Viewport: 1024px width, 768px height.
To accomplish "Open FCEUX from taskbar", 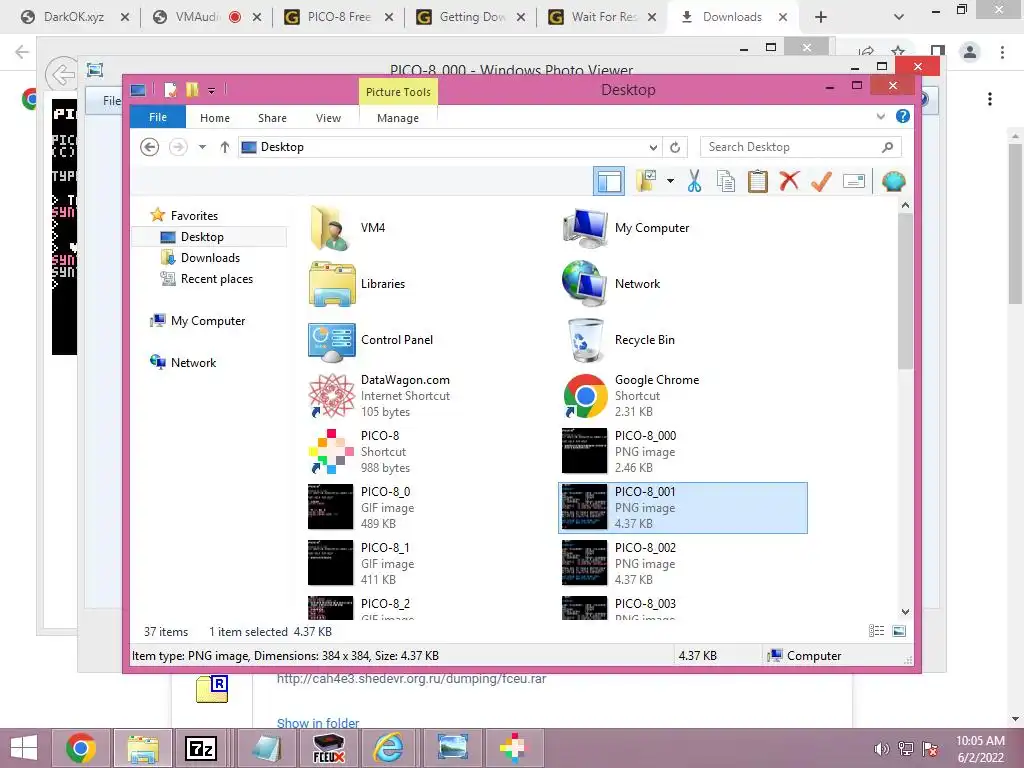I will point(328,748).
